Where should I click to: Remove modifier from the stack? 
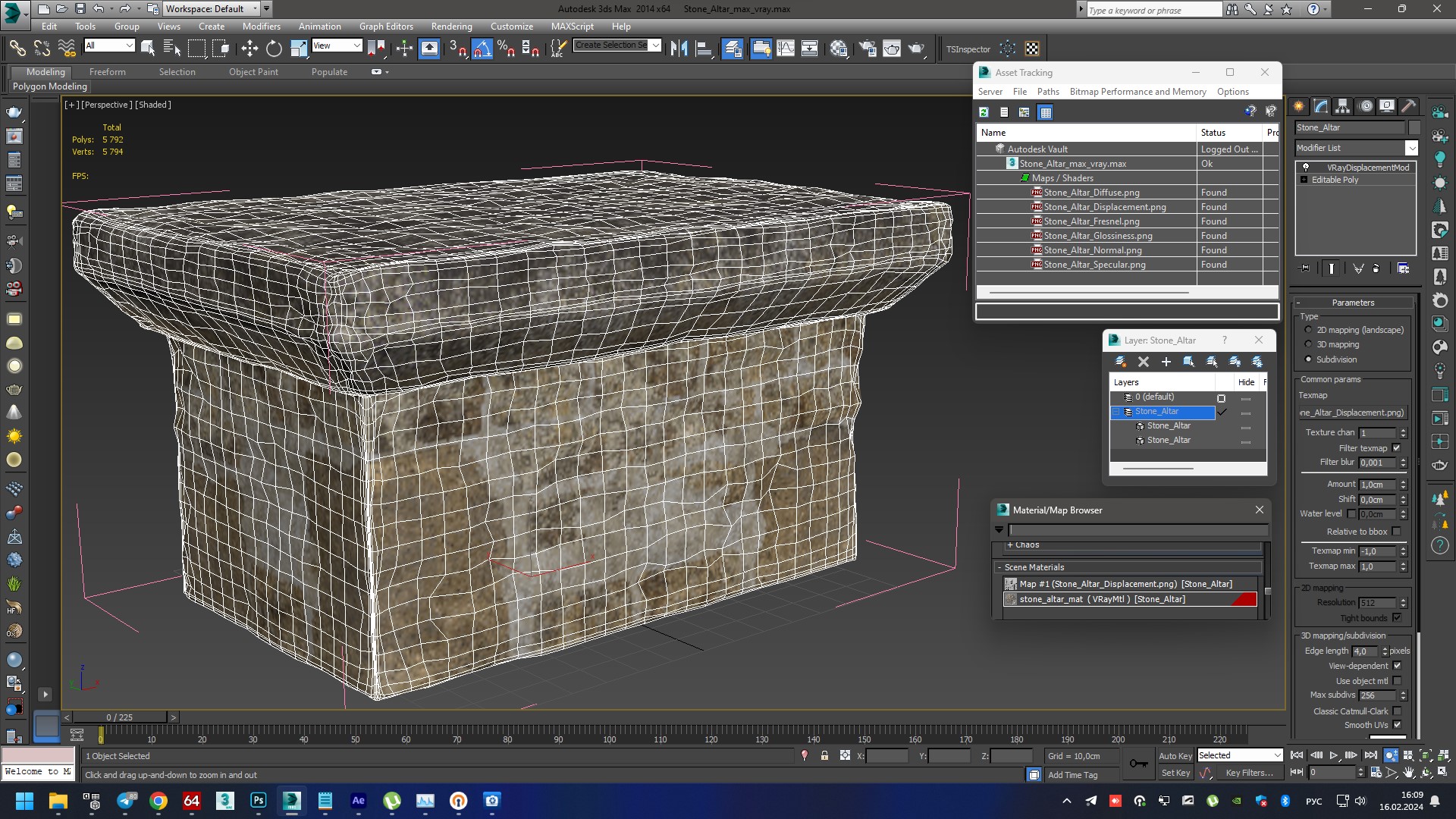pyautogui.click(x=1376, y=268)
